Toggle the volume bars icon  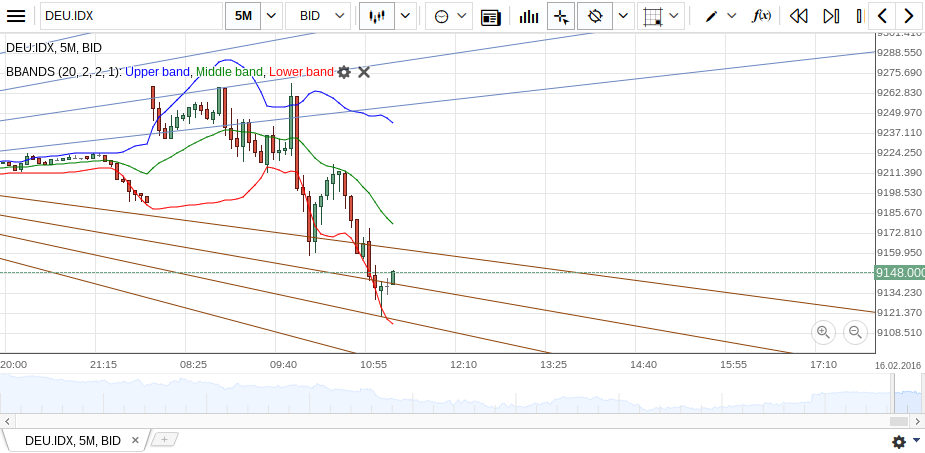point(529,16)
